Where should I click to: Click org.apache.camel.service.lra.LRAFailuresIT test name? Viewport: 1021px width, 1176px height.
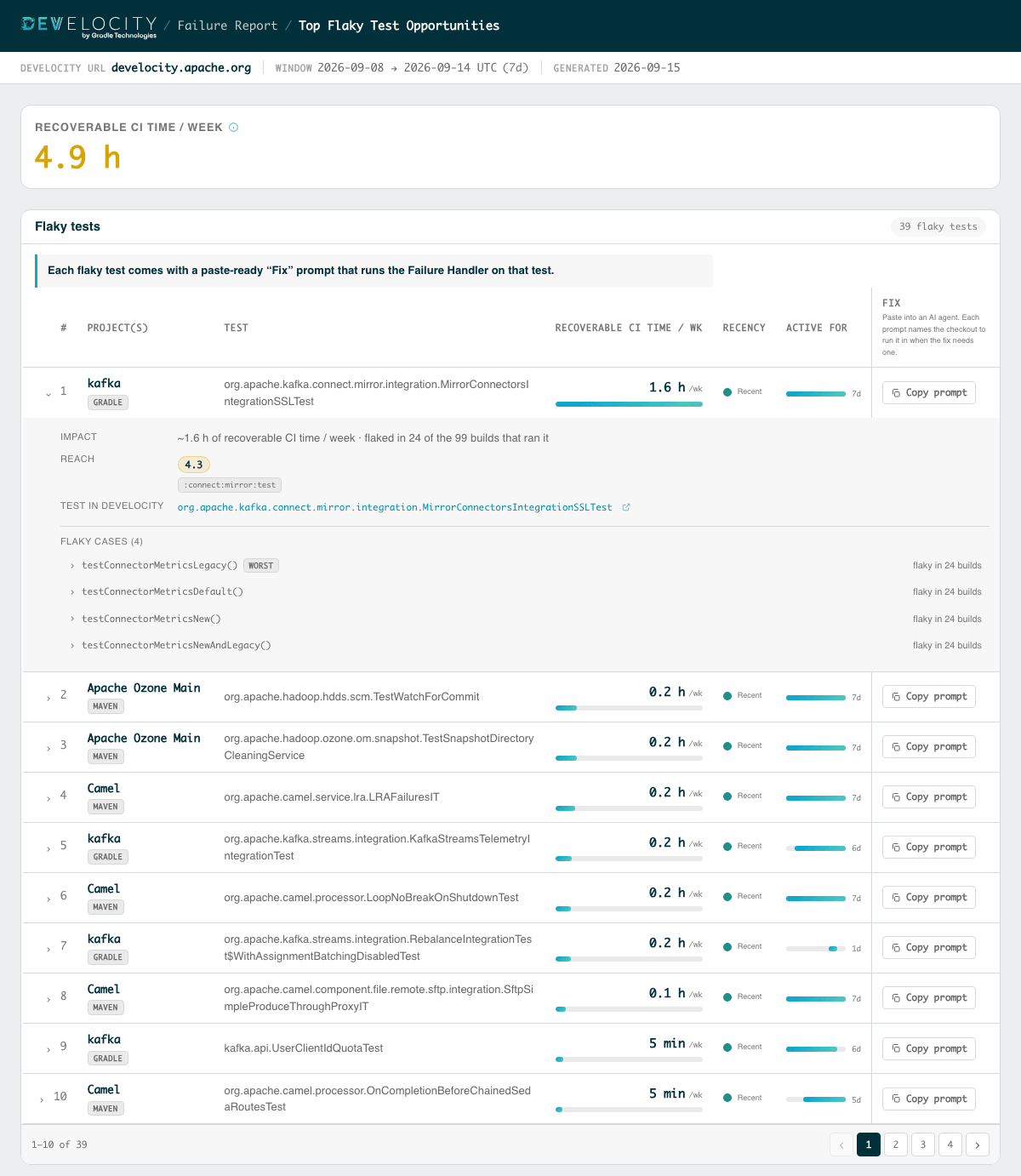pyautogui.click(x=332, y=797)
